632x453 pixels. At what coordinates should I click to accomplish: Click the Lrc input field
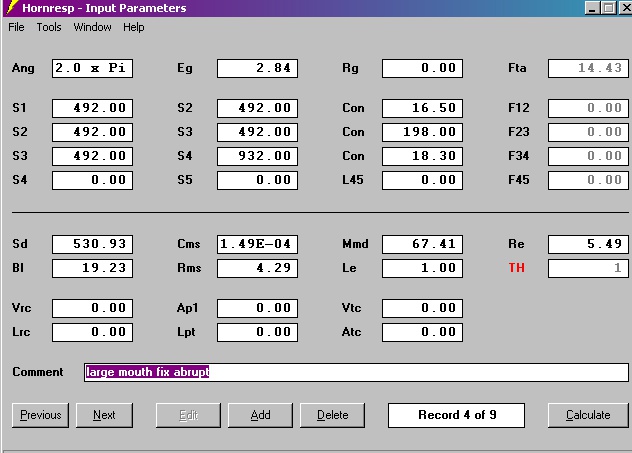(92, 332)
